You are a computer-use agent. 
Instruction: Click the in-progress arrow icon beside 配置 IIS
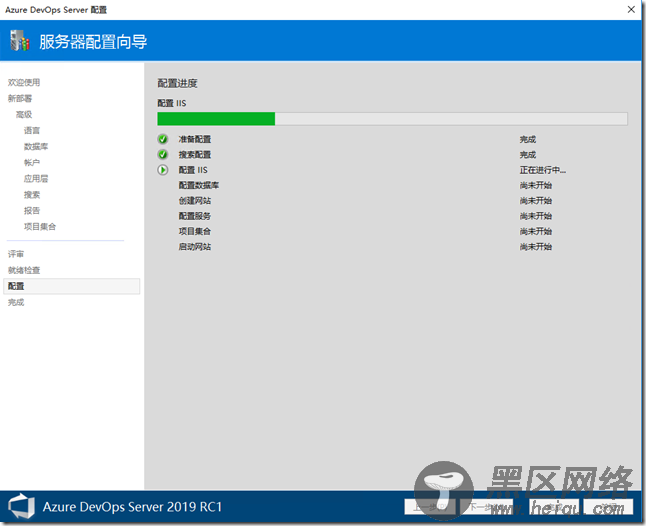[163, 170]
